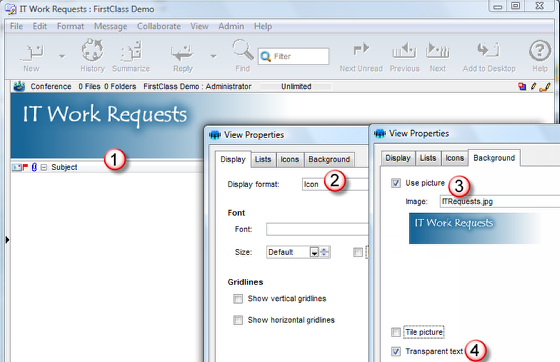Image resolution: width=560 pixels, height=362 pixels.
Task: Click the yellow brush icon in status bar
Action: pyautogui.click(x=545, y=87)
